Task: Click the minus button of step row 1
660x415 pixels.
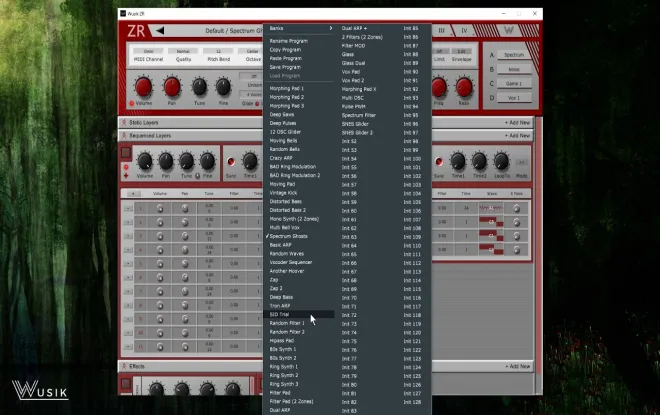Action: (128, 208)
